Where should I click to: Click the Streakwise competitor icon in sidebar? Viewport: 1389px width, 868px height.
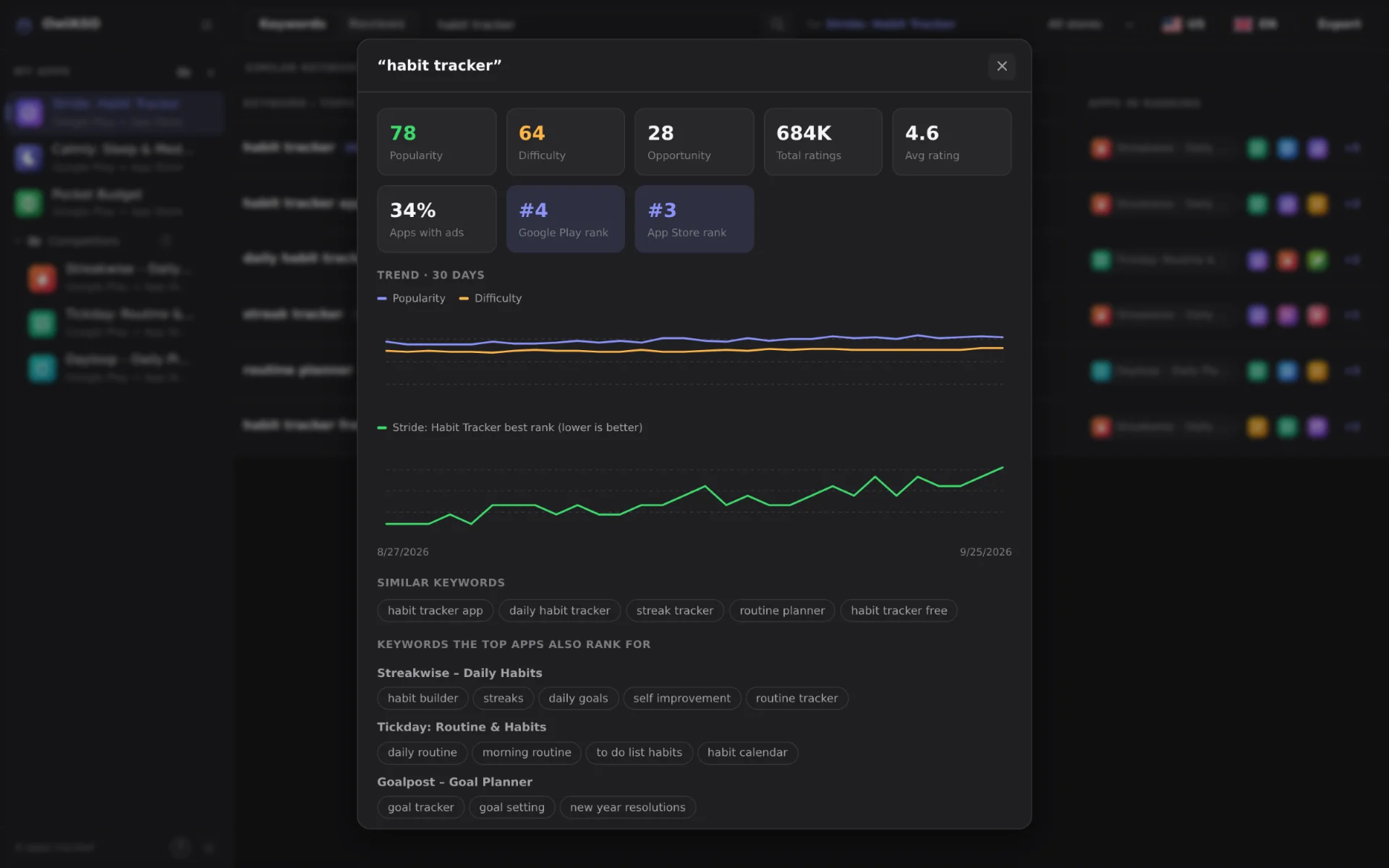(x=42, y=278)
